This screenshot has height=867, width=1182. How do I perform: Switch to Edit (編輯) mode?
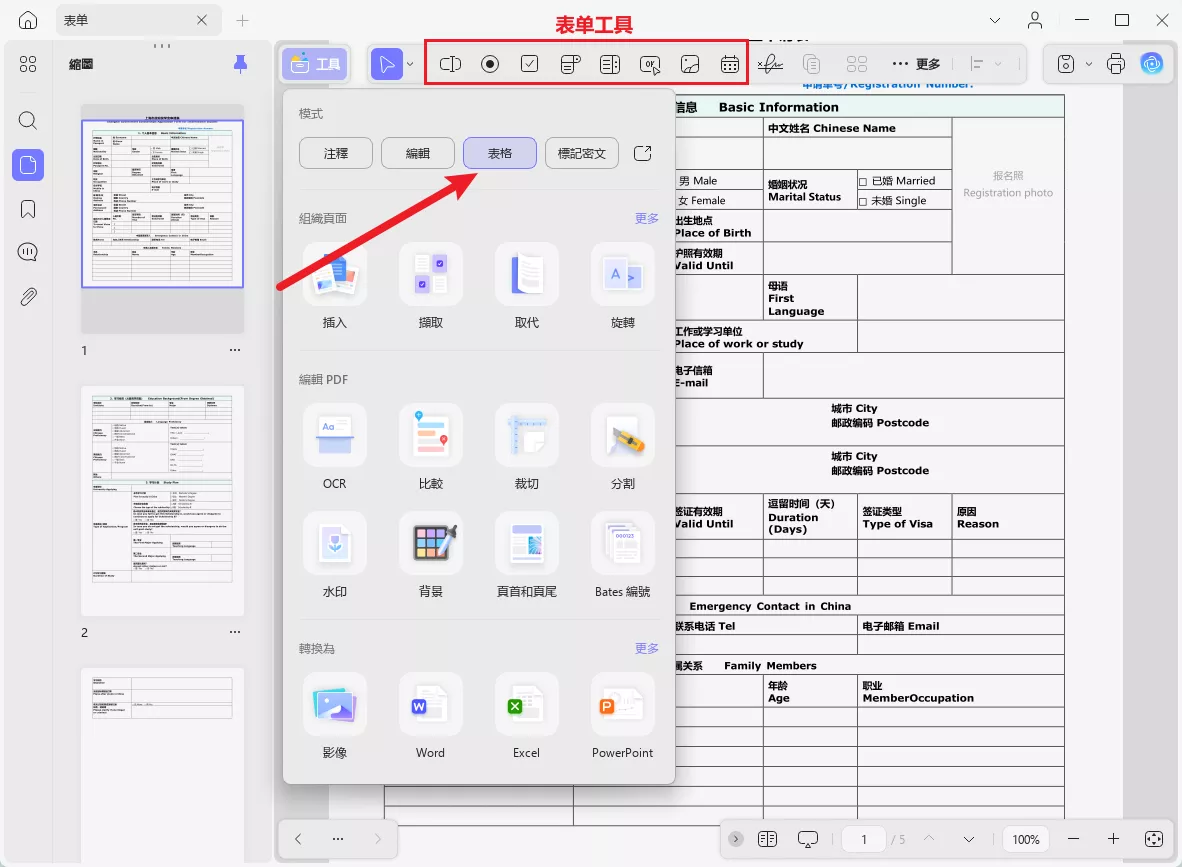click(418, 153)
